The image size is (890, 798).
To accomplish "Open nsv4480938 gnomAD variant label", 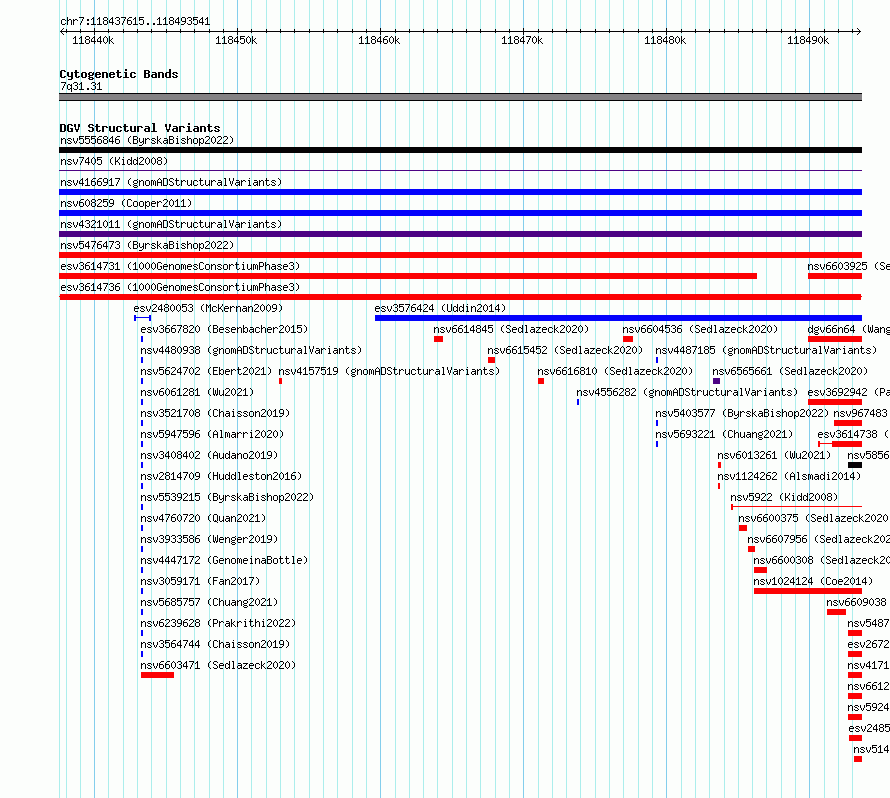I will click(x=251, y=350).
